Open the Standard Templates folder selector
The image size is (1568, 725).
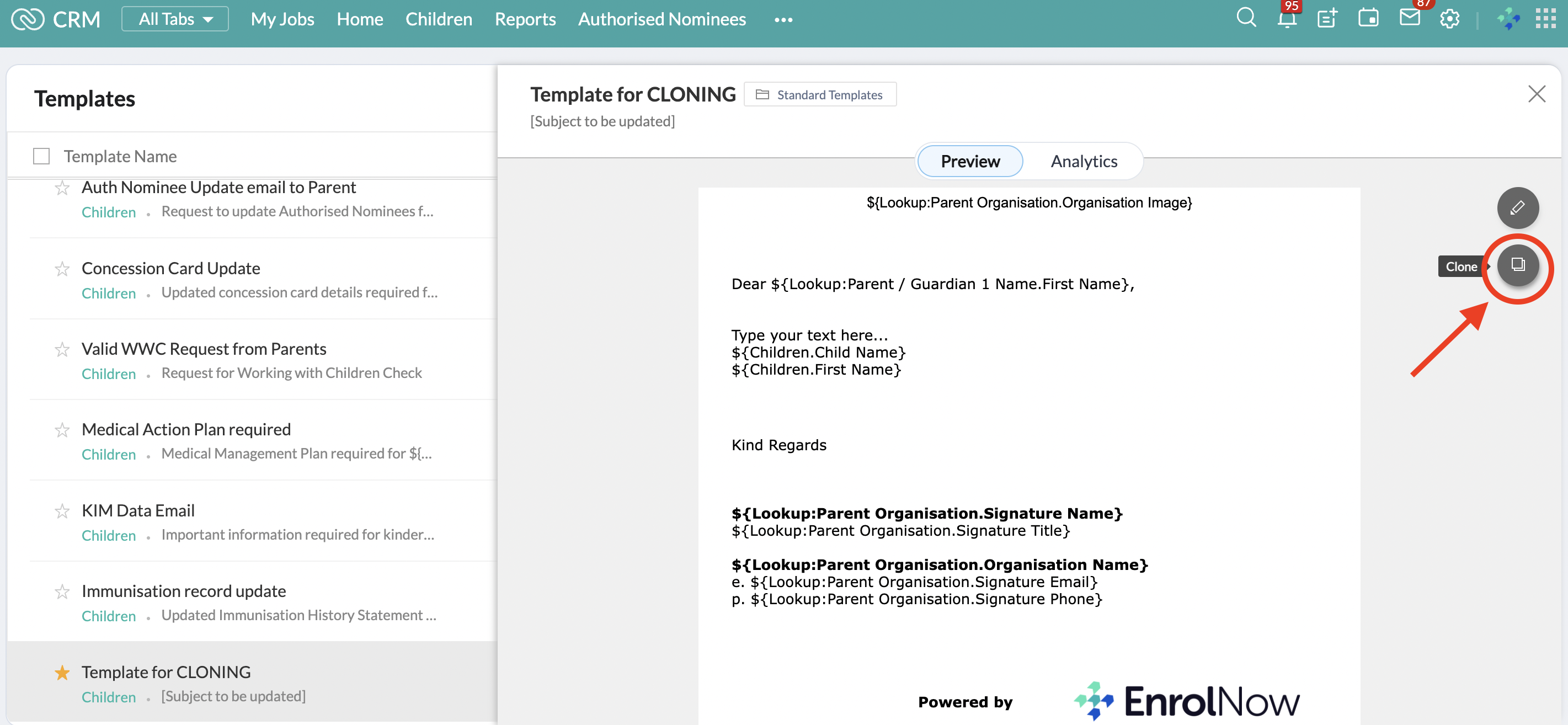tap(819, 95)
